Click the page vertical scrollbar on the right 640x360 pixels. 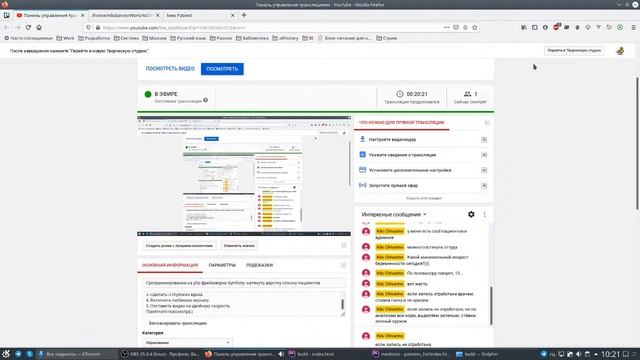coord(637,143)
